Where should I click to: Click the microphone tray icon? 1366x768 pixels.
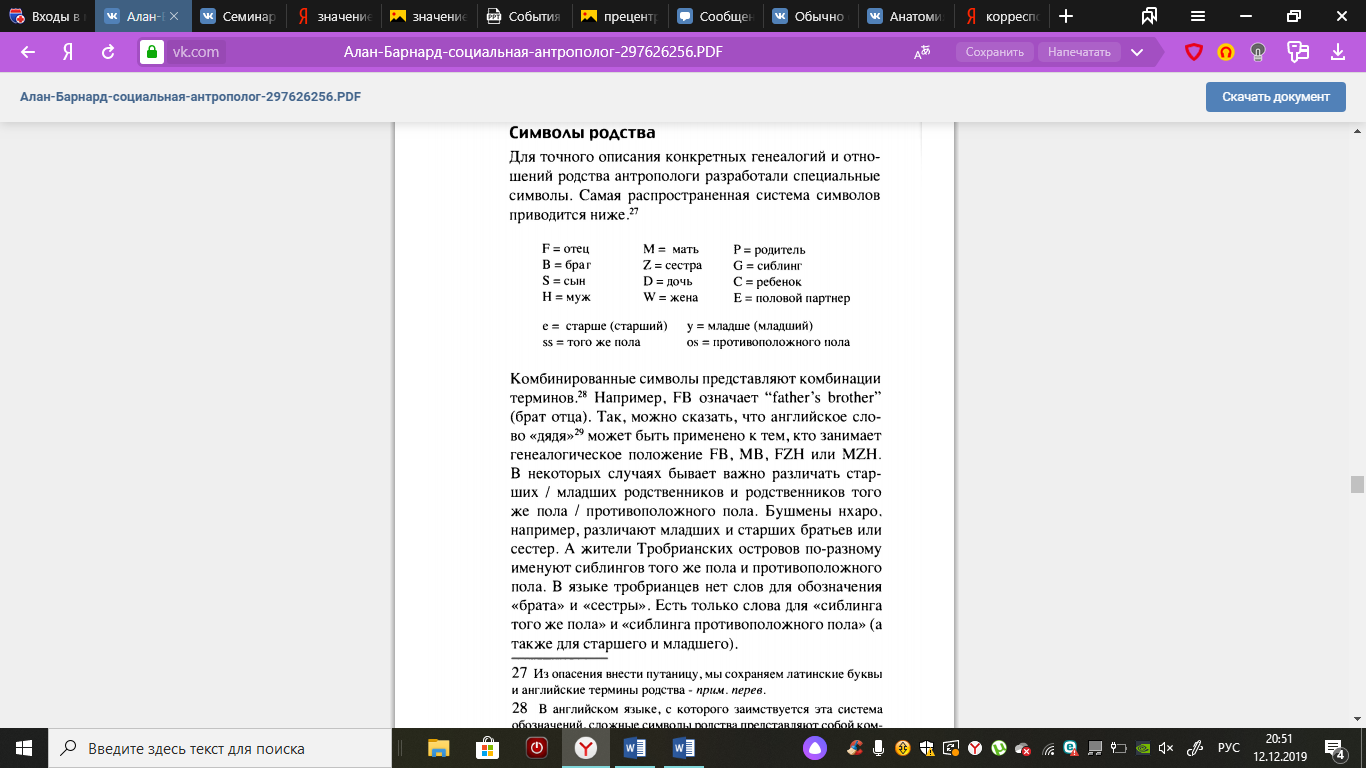click(877, 748)
